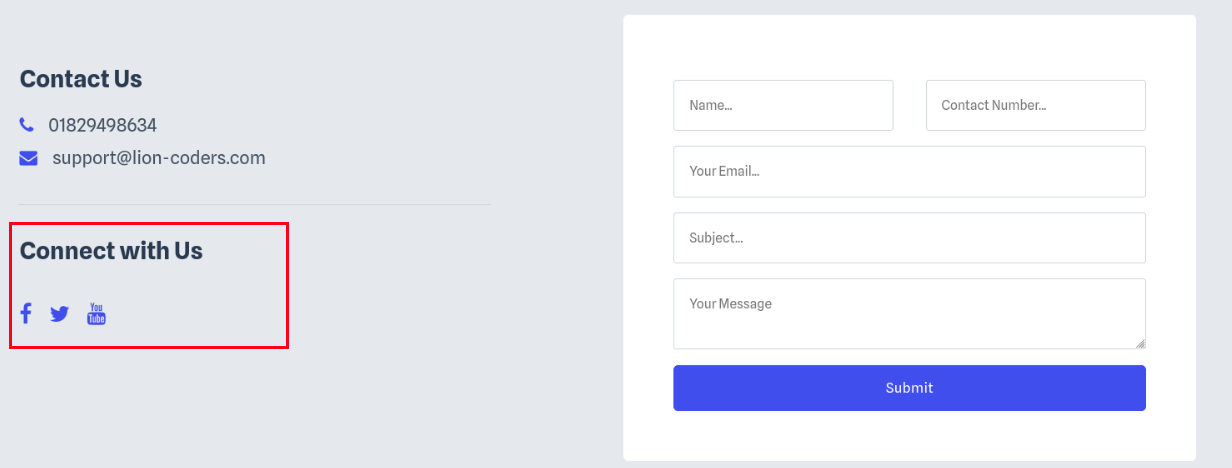Click the Contact Us heading
The width and height of the screenshot is (1232, 468).
pos(81,79)
